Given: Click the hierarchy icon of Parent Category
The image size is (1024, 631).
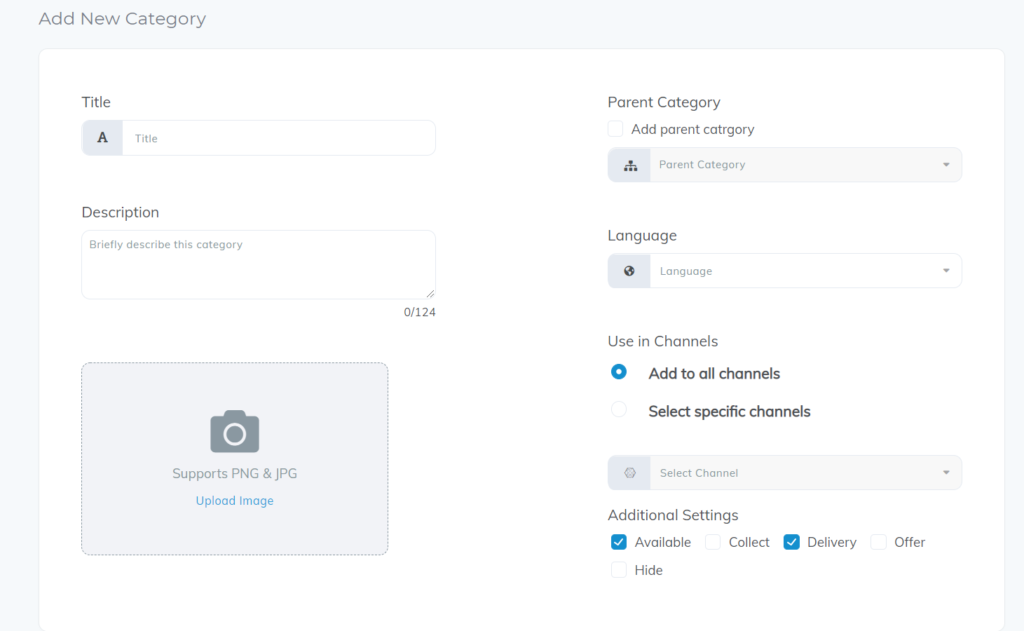Looking at the screenshot, I should (630, 165).
